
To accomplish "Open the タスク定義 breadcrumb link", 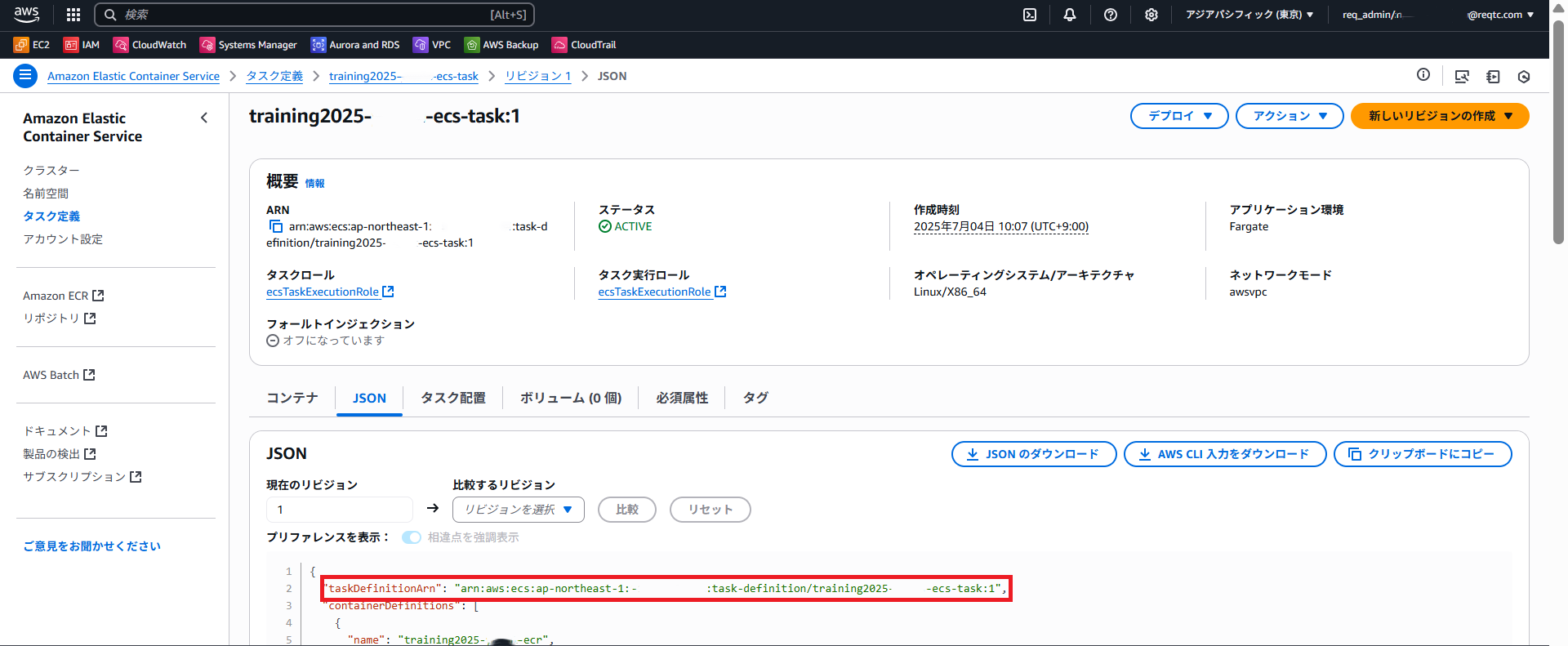I will pos(274,76).
